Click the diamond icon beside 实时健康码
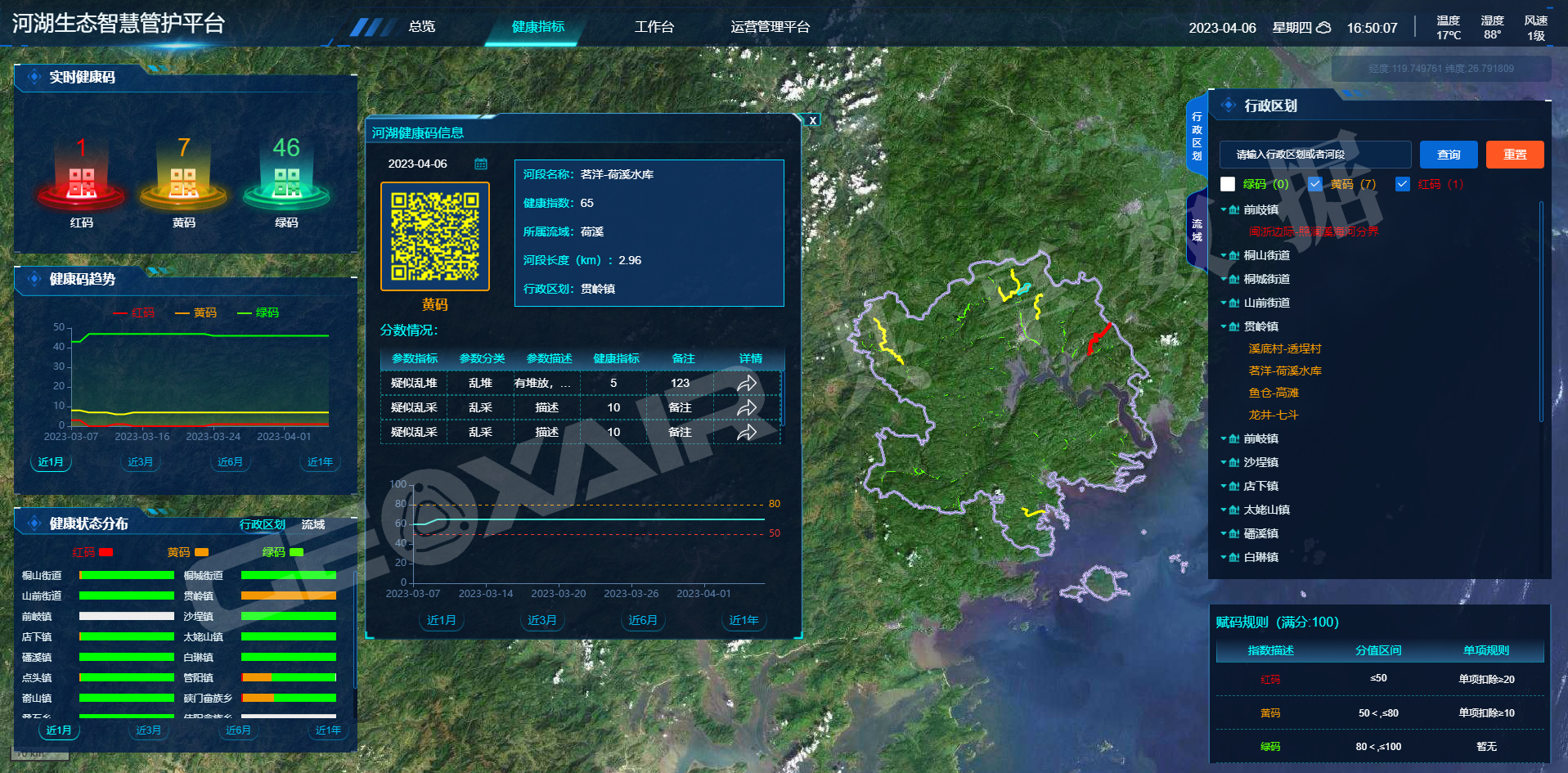This screenshot has width=1568, height=773. click(x=34, y=77)
